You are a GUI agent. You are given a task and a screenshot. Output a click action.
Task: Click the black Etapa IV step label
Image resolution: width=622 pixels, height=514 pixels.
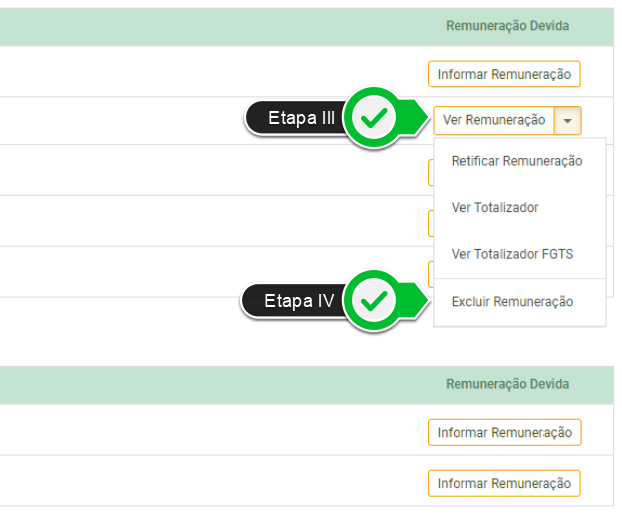pyautogui.click(x=298, y=300)
